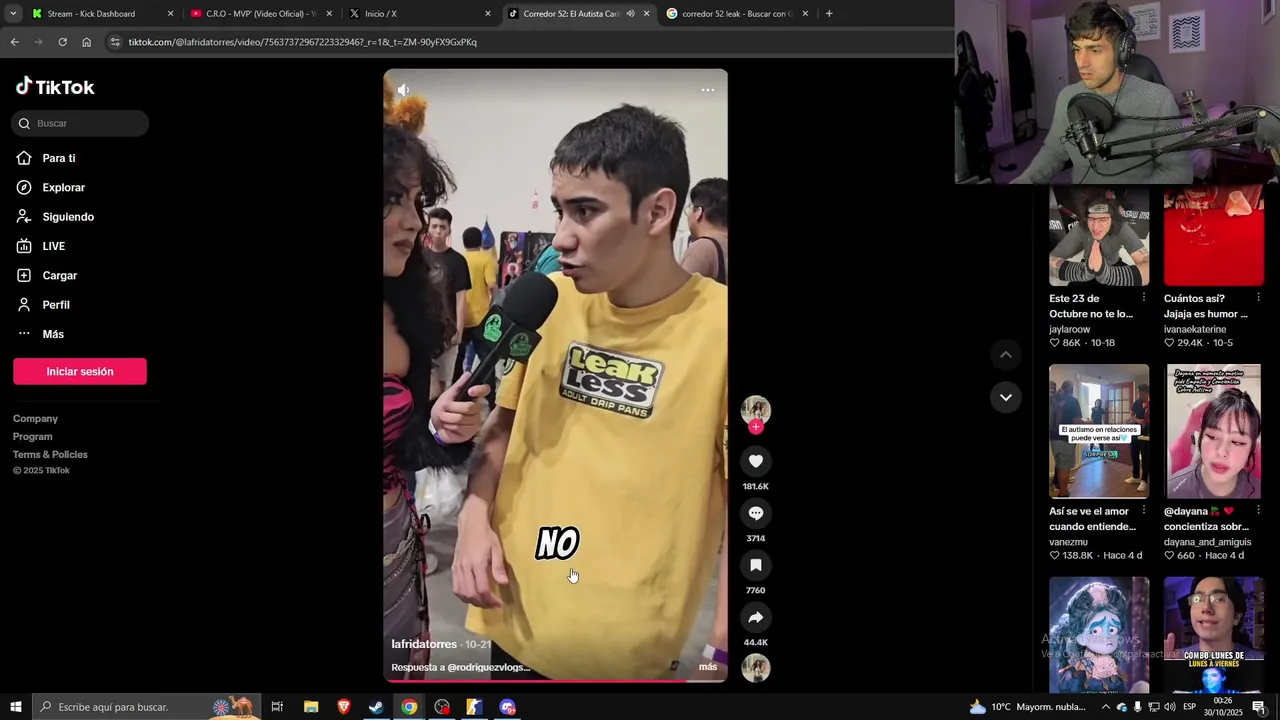This screenshot has width=1280, height=720.
Task: Open Steam from taskbar
Action: pos(376,707)
